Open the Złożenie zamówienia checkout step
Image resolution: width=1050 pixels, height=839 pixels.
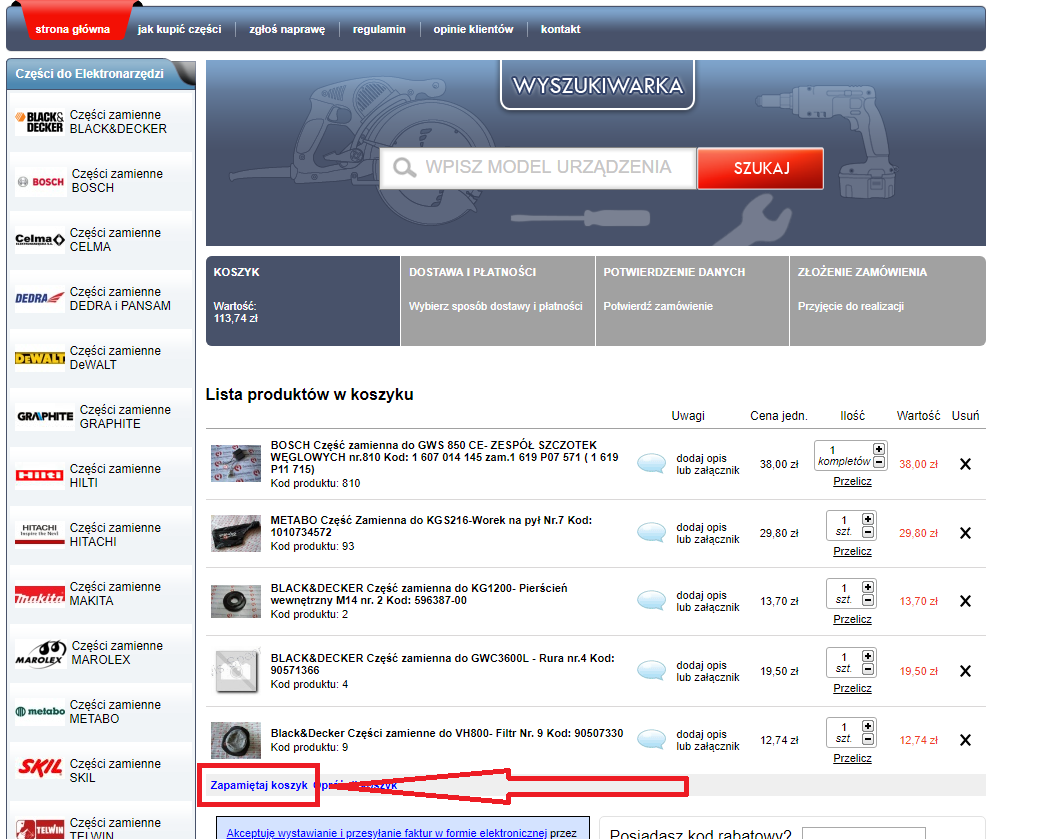point(887,301)
